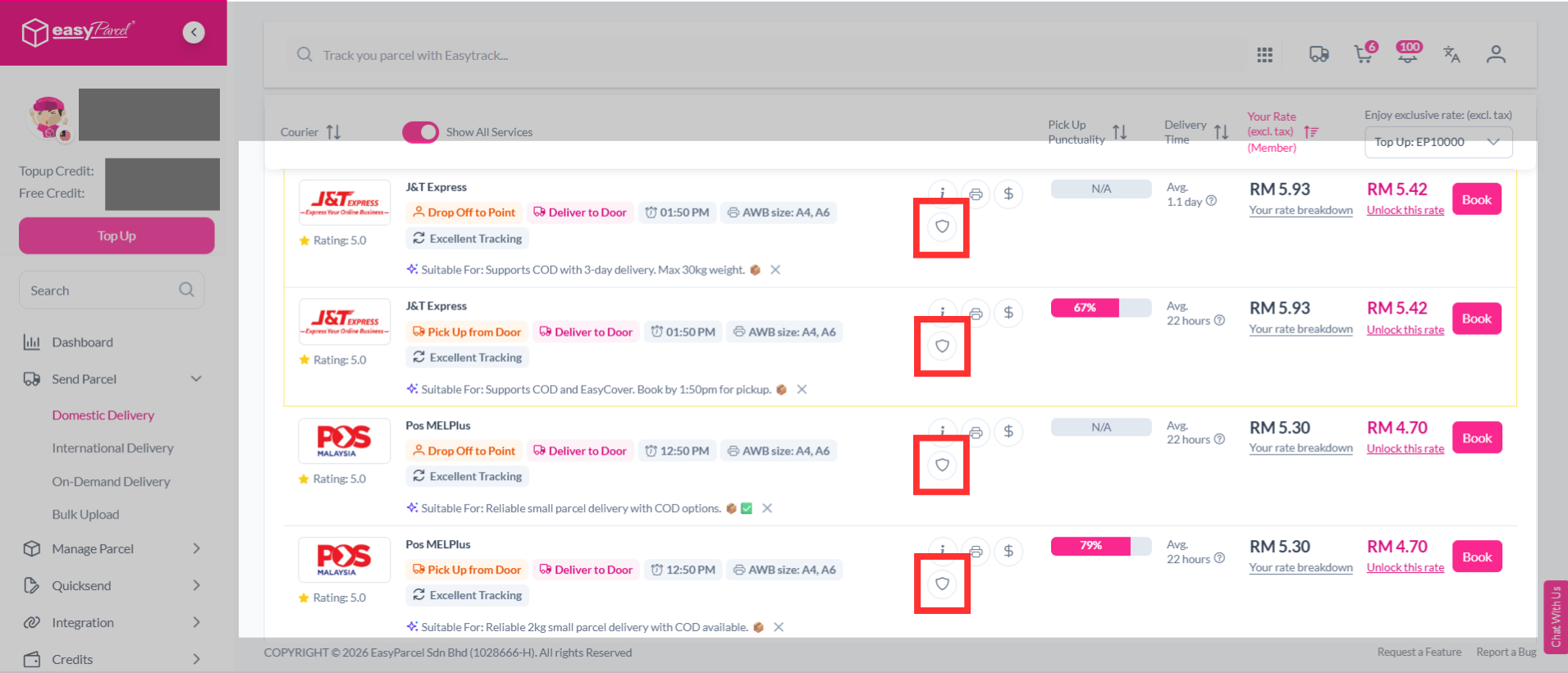Toggle the Show All Services switch

[420, 132]
